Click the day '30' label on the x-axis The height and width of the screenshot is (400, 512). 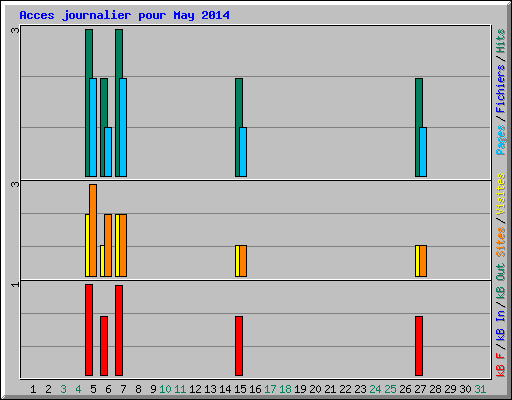[x=465, y=389]
